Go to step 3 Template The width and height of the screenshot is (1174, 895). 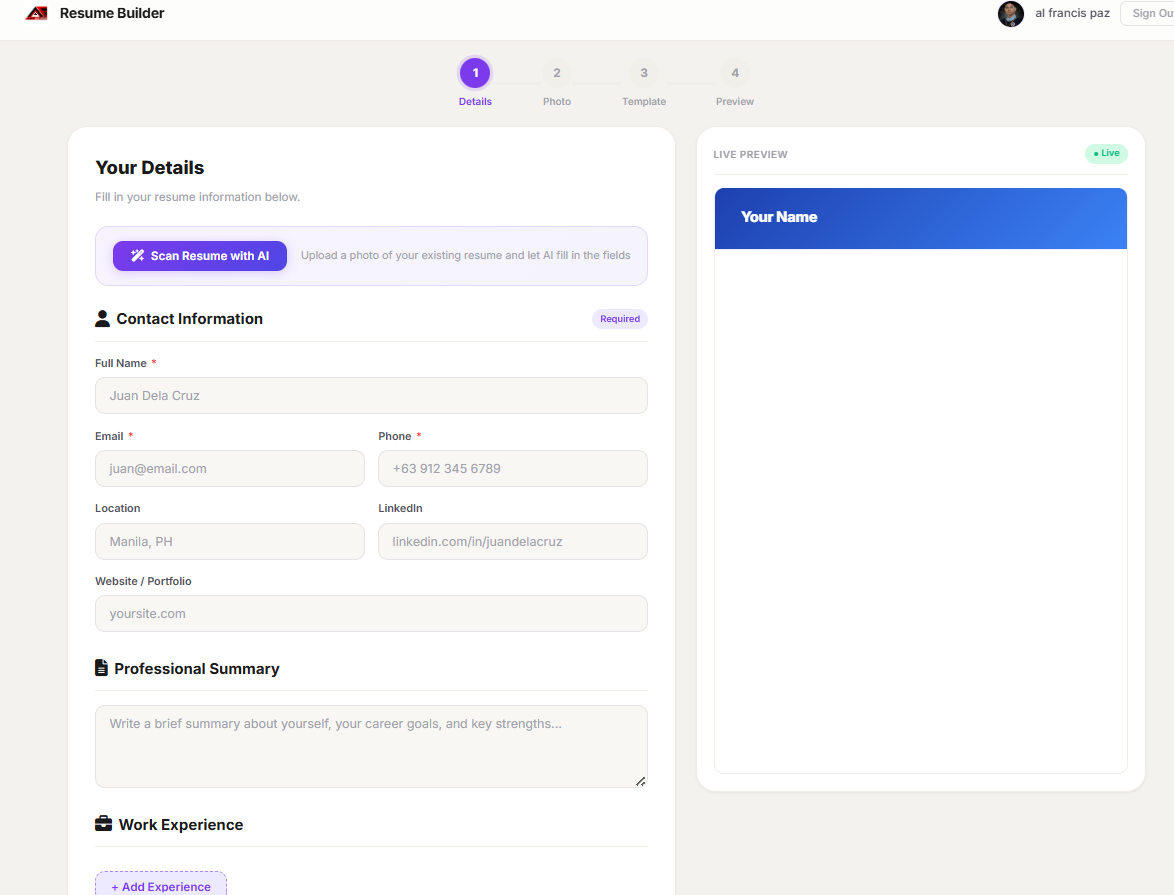coord(644,73)
